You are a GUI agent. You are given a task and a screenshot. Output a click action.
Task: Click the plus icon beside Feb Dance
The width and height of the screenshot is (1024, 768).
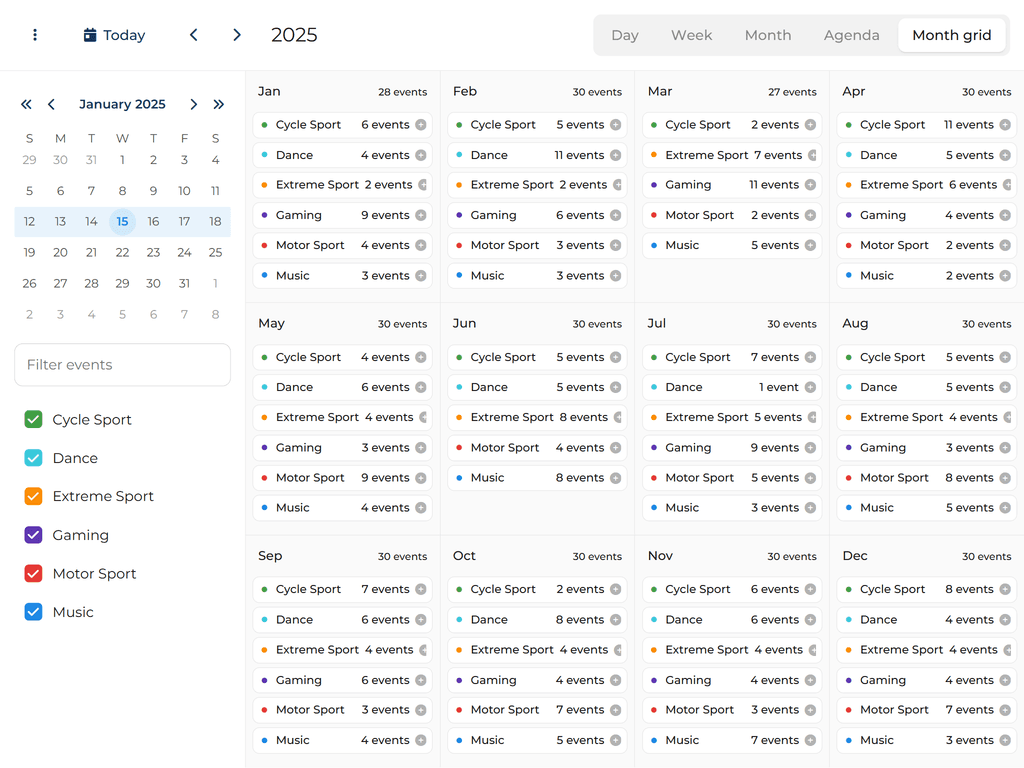pos(616,155)
